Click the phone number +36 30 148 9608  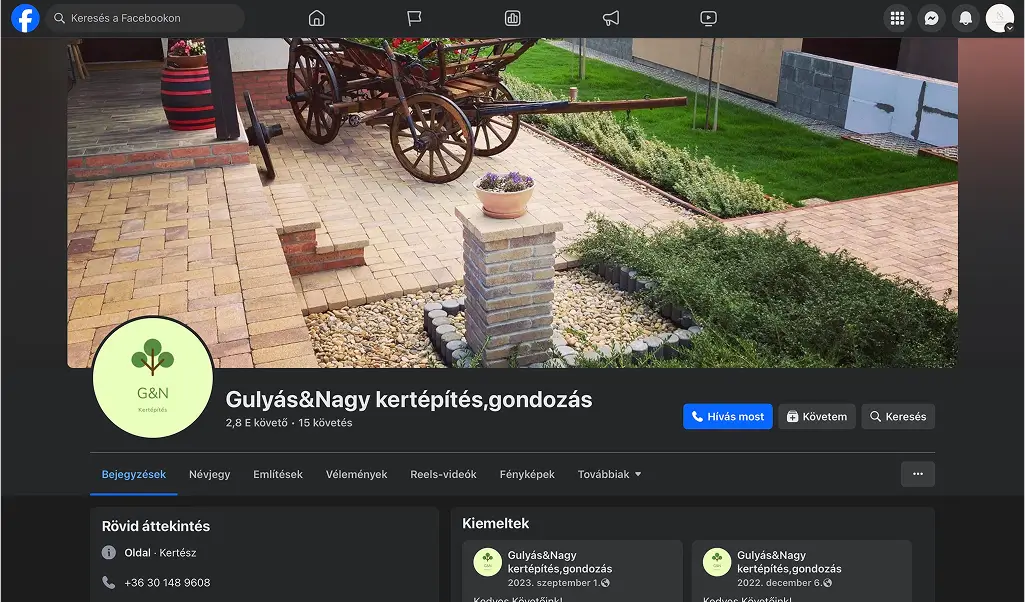click(167, 582)
